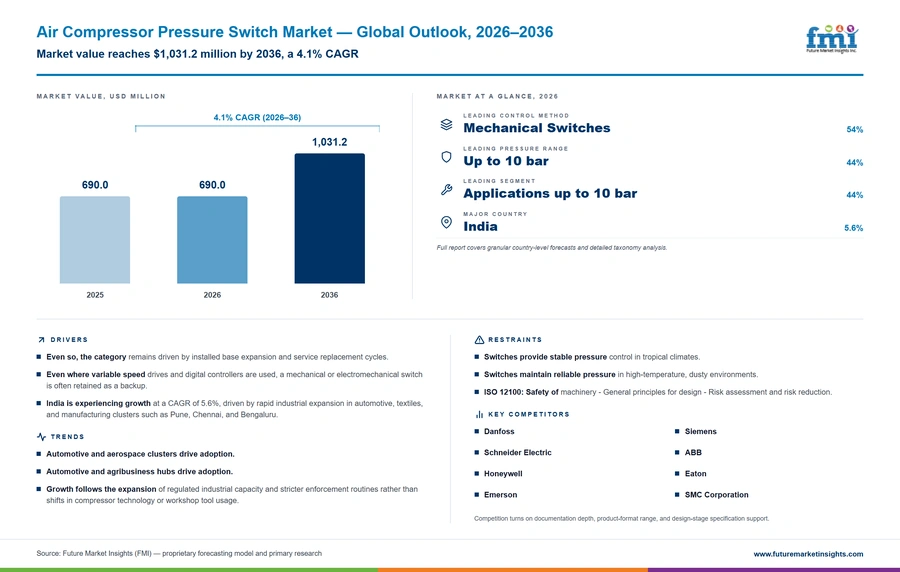The image size is (900, 572).
Task: Click the Market Value, USD Million label
Action: (x=101, y=96)
